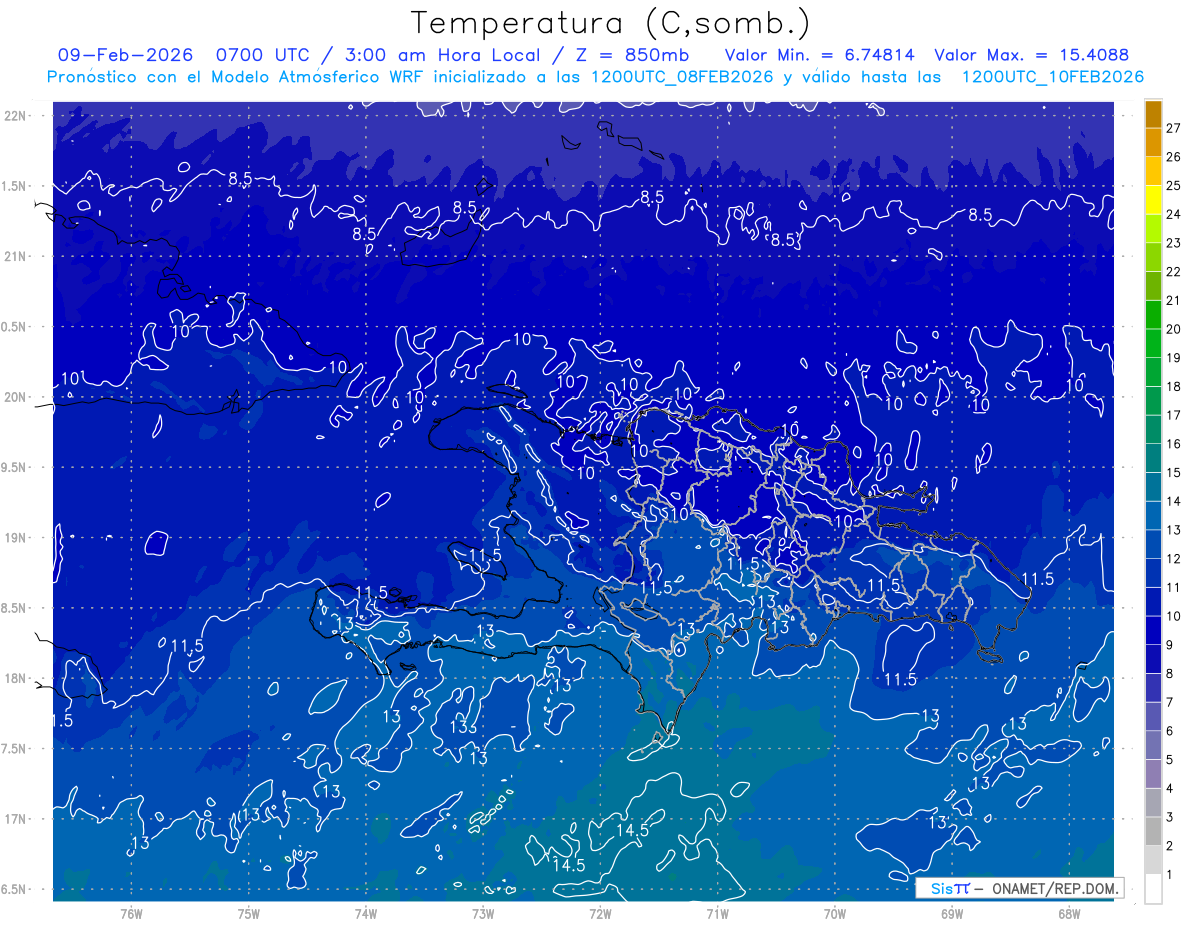The height and width of the screenshot is (927, 1200).
Task: Click the colorbar label "6"
Action: pos(1170,731)
